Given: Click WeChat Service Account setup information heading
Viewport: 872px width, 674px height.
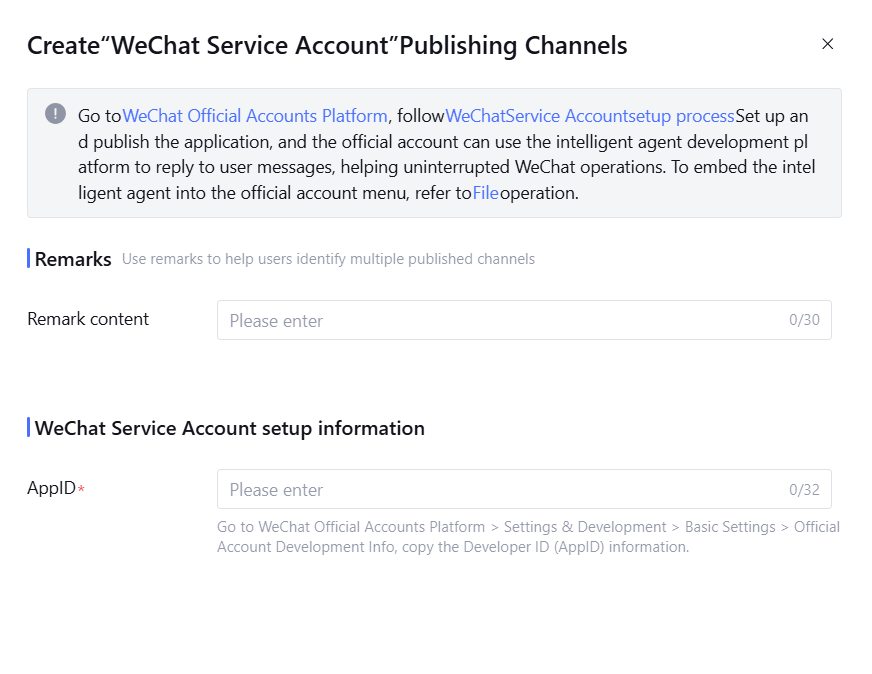Looking at the screenshot, I should pyautogui.click(x=230, y=428).
